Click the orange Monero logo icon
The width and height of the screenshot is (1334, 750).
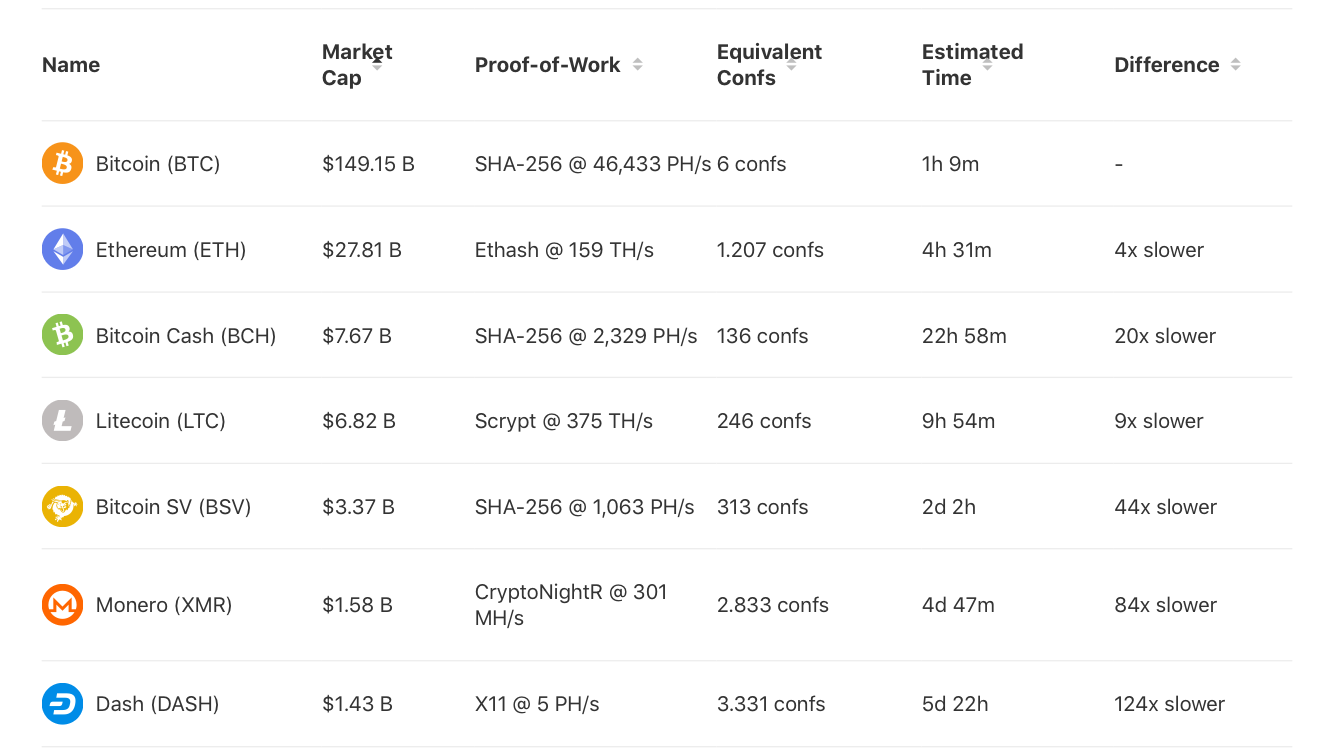(x=63, y=605)
